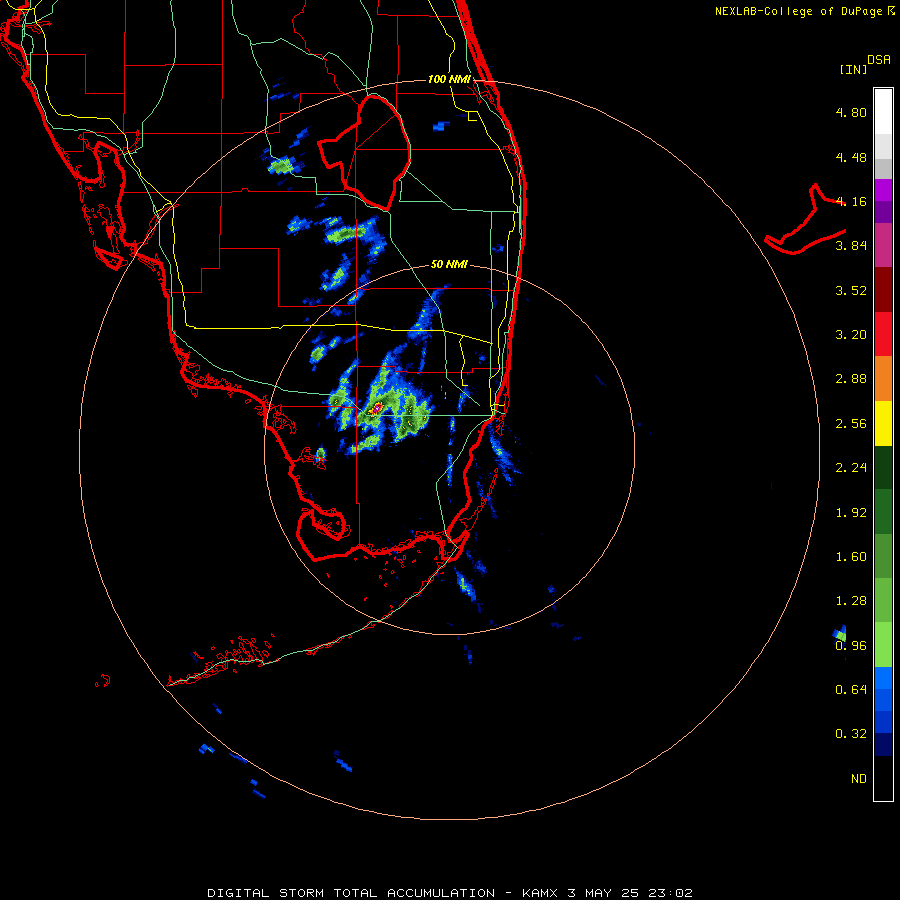The width and height of the screenshot is (900, 900).
Task: Select the light blue legend swatch
Action: pos(883,678)
